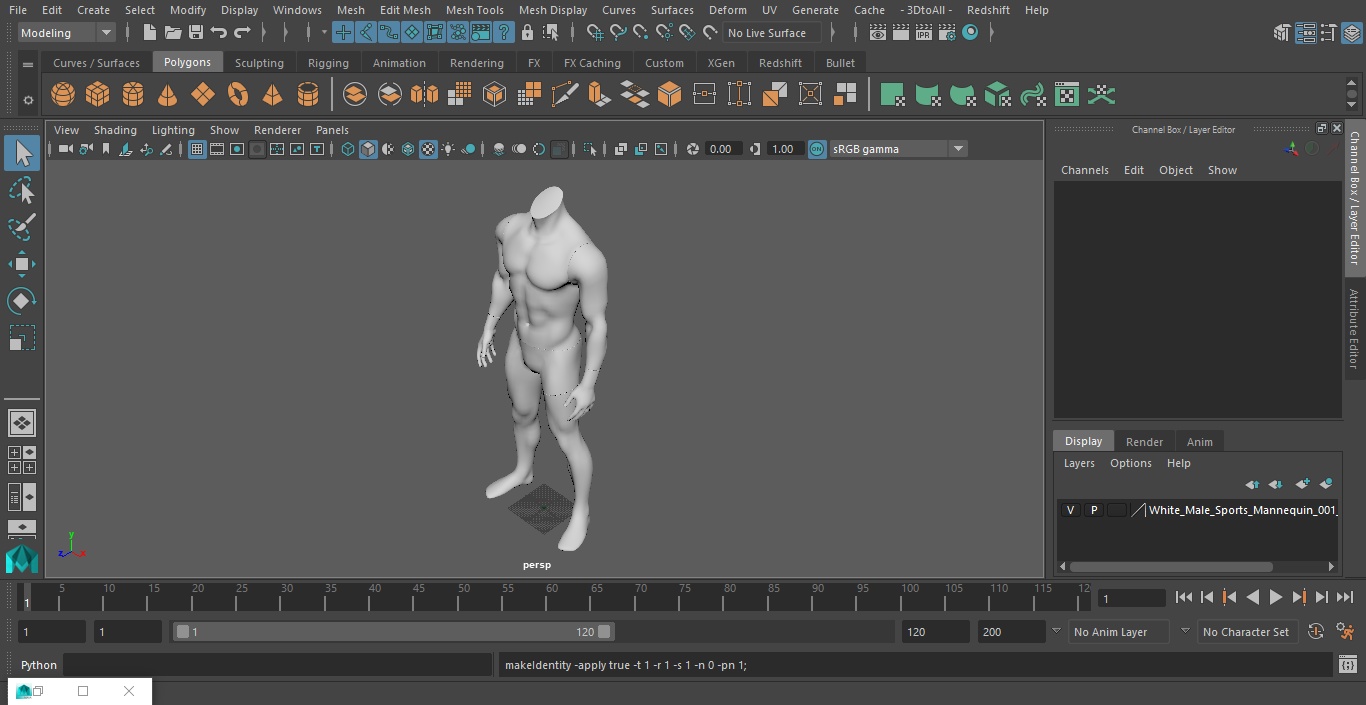Play forward on the timeline
The image size is (1366, 705).
pyautogui.click(x=1275, y=597)
